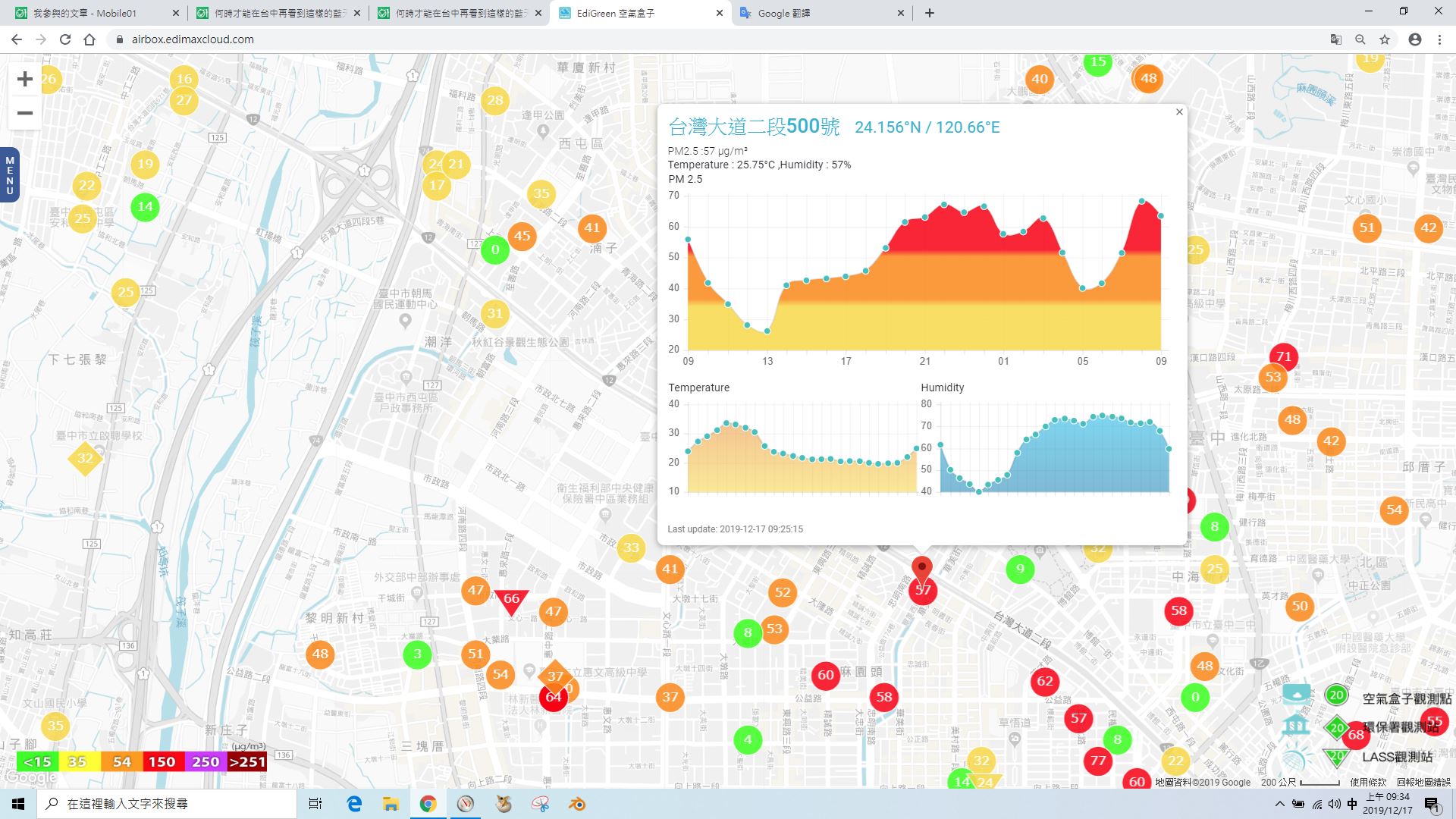Select the orange diamond marker 37

pyautogui.click(x=555, y=676)
